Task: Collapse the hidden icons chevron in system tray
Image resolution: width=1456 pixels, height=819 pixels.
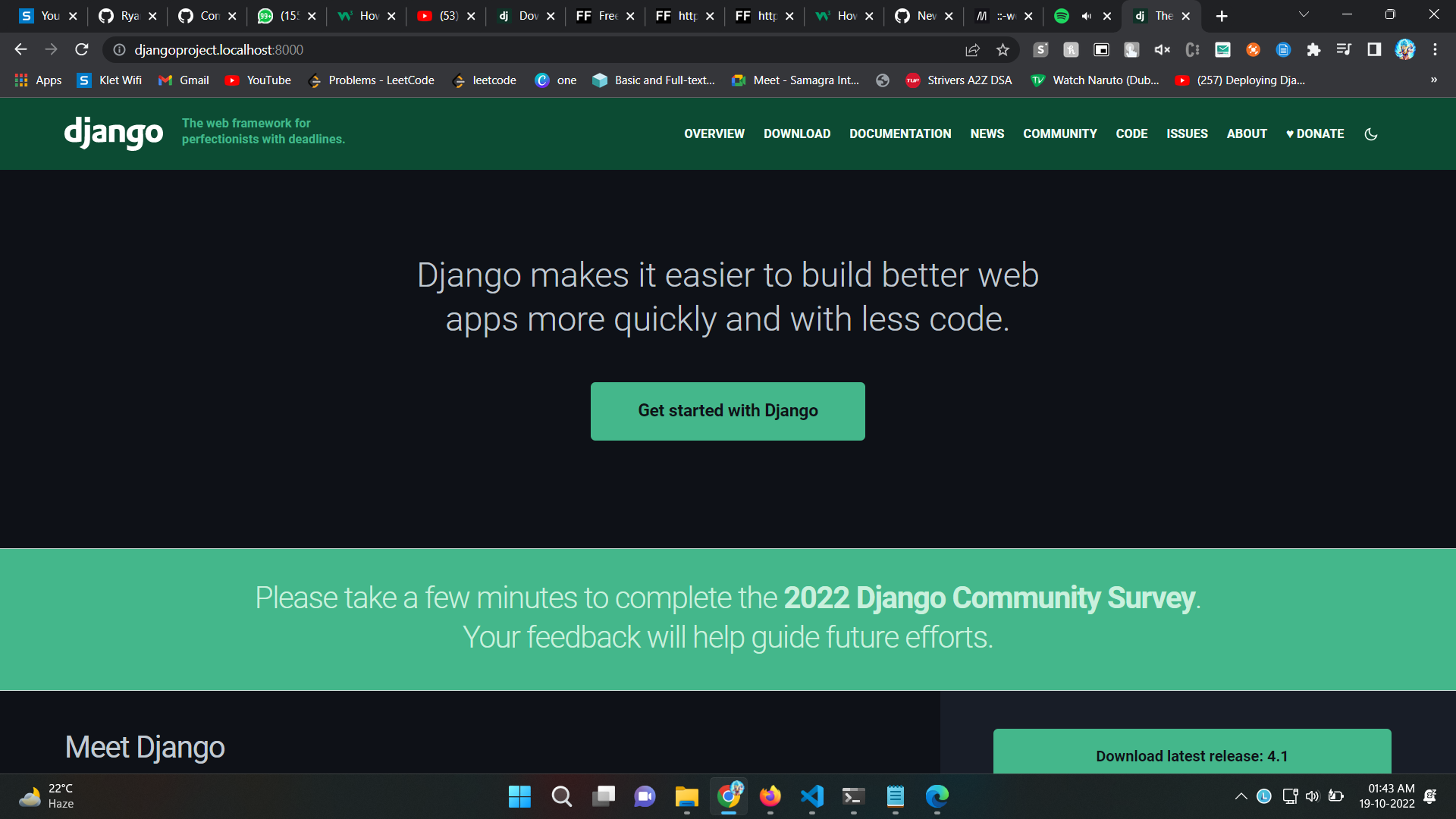Action: click(x=1241, y=796)
